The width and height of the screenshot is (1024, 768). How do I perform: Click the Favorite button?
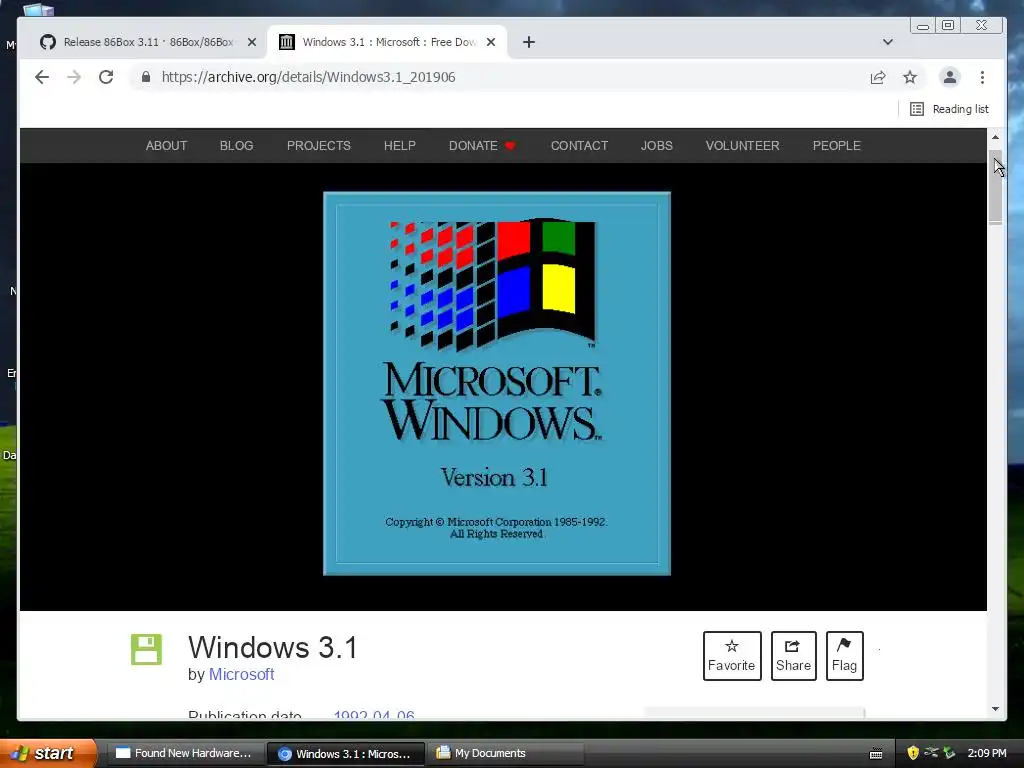pos(732,656)
